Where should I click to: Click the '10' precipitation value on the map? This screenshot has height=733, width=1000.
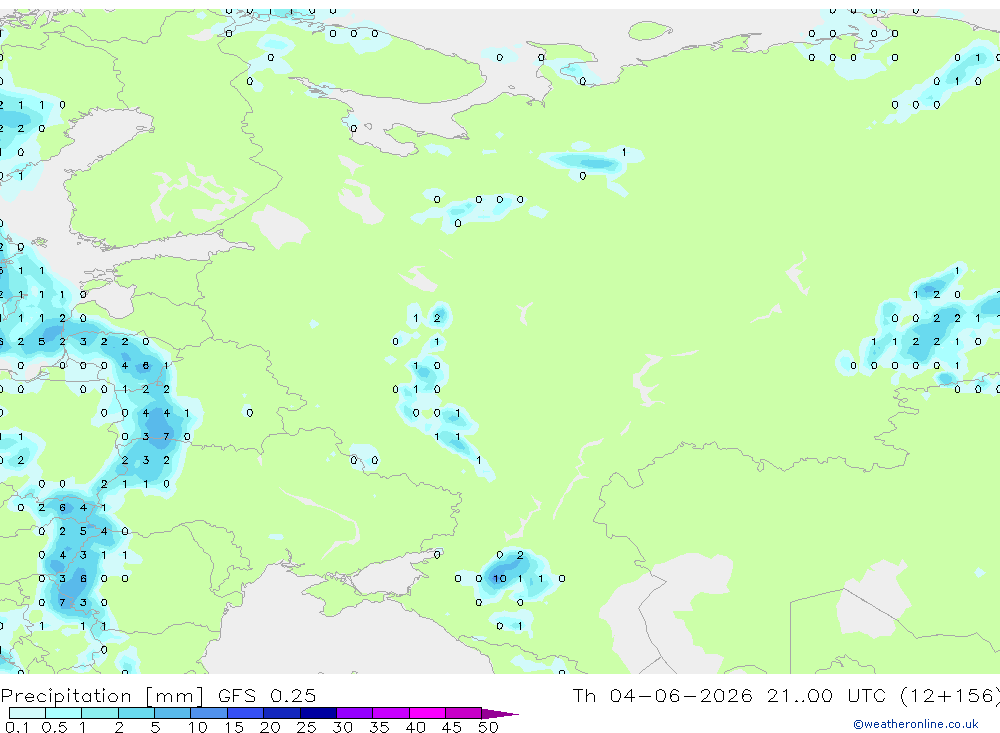(499, 579)
